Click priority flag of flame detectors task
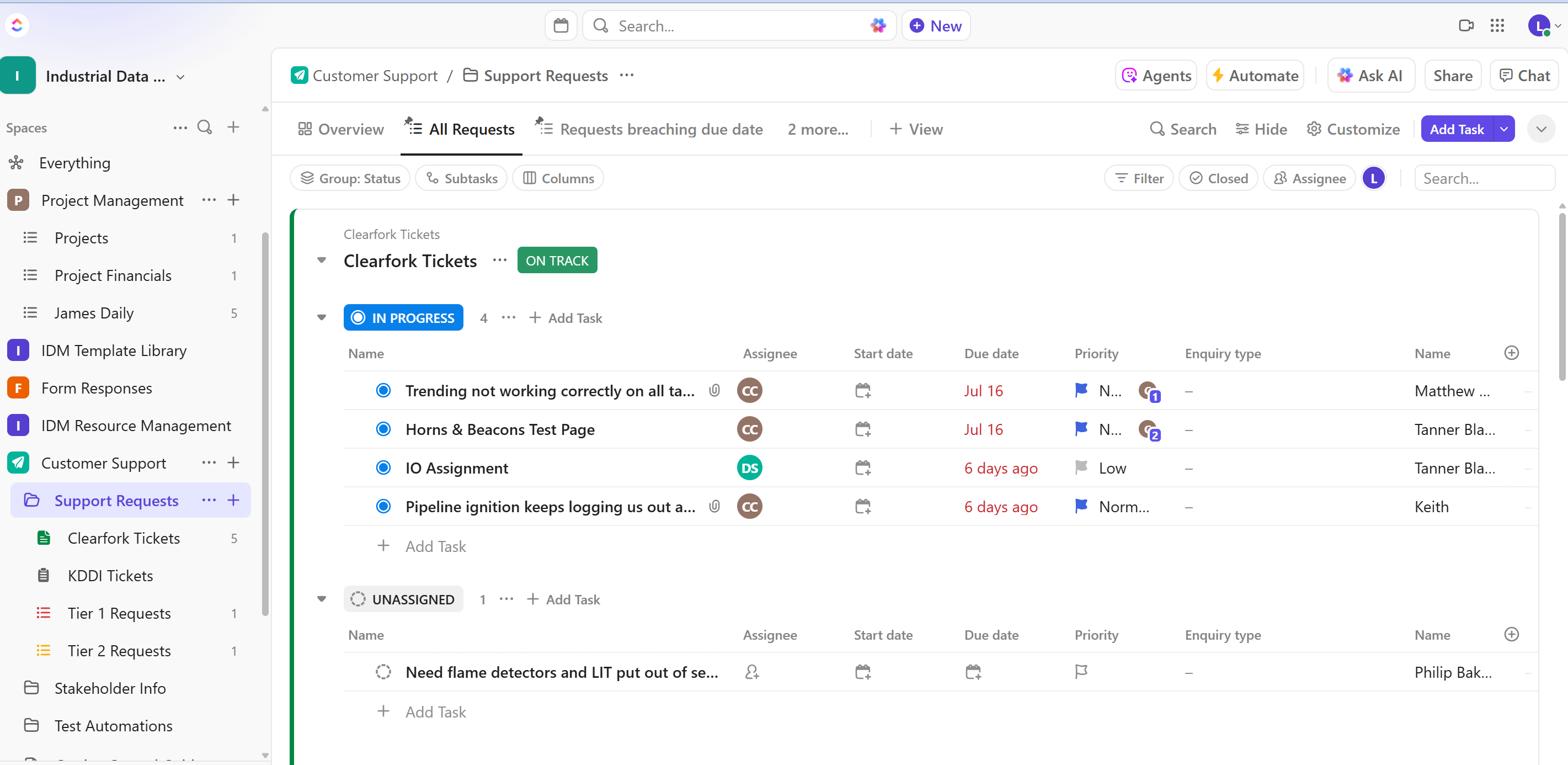 pos(1081,672)
